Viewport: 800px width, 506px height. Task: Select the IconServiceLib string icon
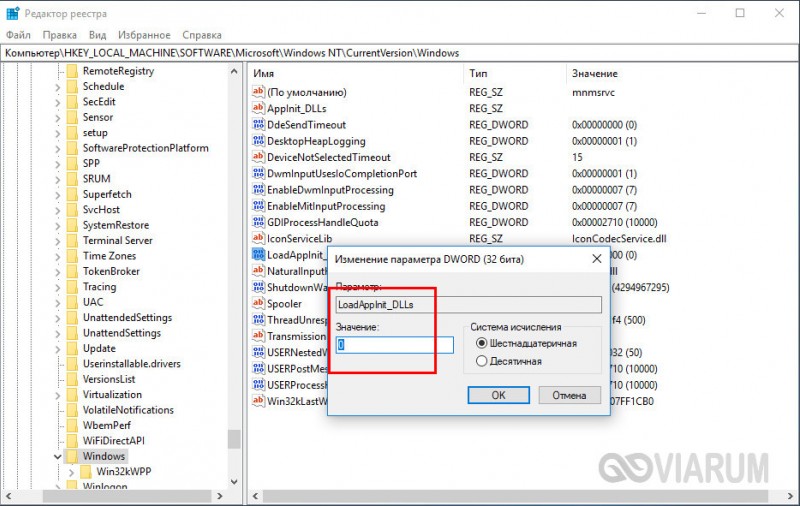[x=258, y=238]
